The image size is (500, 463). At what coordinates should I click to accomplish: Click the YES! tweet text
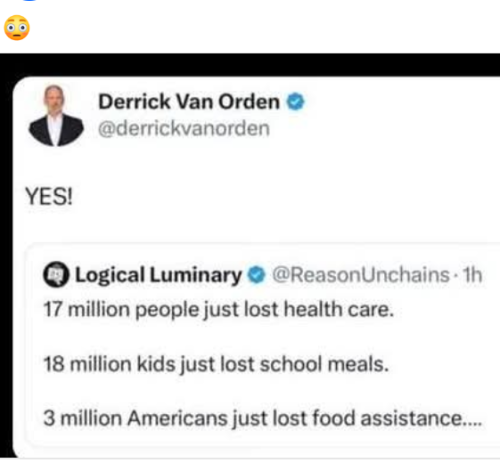[x=49, y=196]
